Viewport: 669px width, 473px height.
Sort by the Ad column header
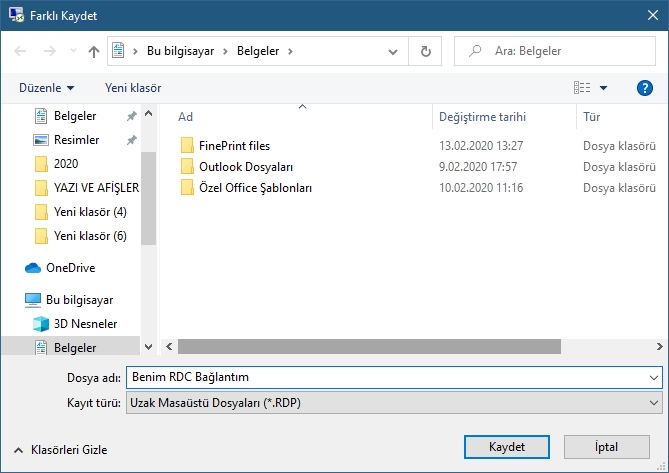pyautogui.click(x=185, y=117)
